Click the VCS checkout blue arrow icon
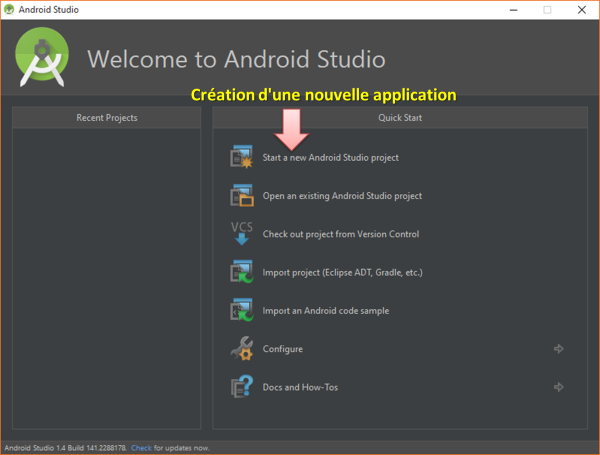 click(241, 233)
